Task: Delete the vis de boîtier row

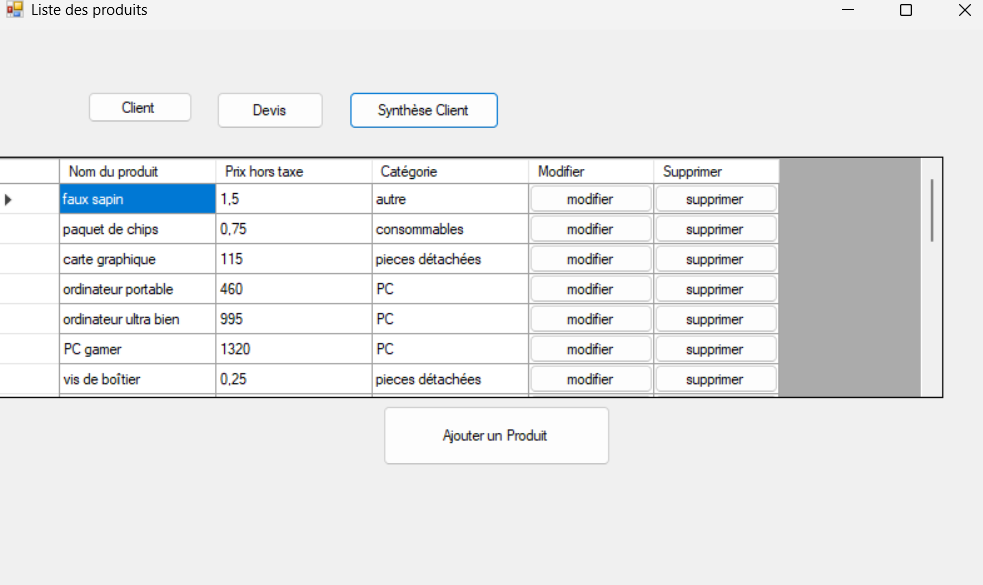Action: tap(715, 379)
